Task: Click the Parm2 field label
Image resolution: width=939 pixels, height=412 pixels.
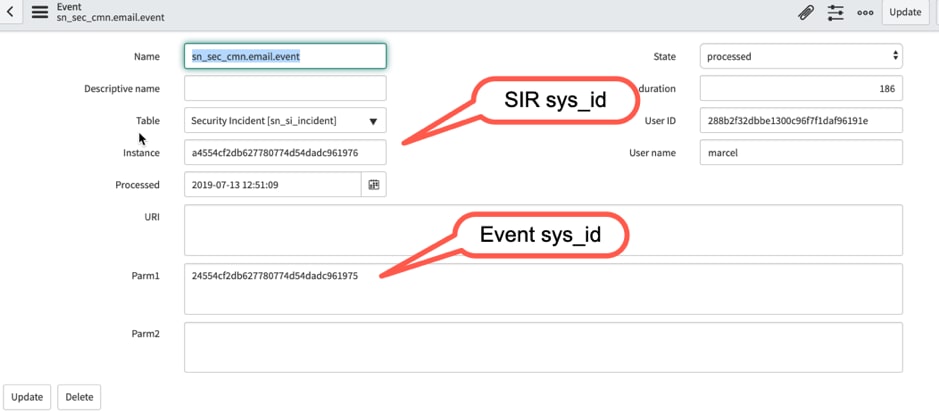Action: point(146,334)
